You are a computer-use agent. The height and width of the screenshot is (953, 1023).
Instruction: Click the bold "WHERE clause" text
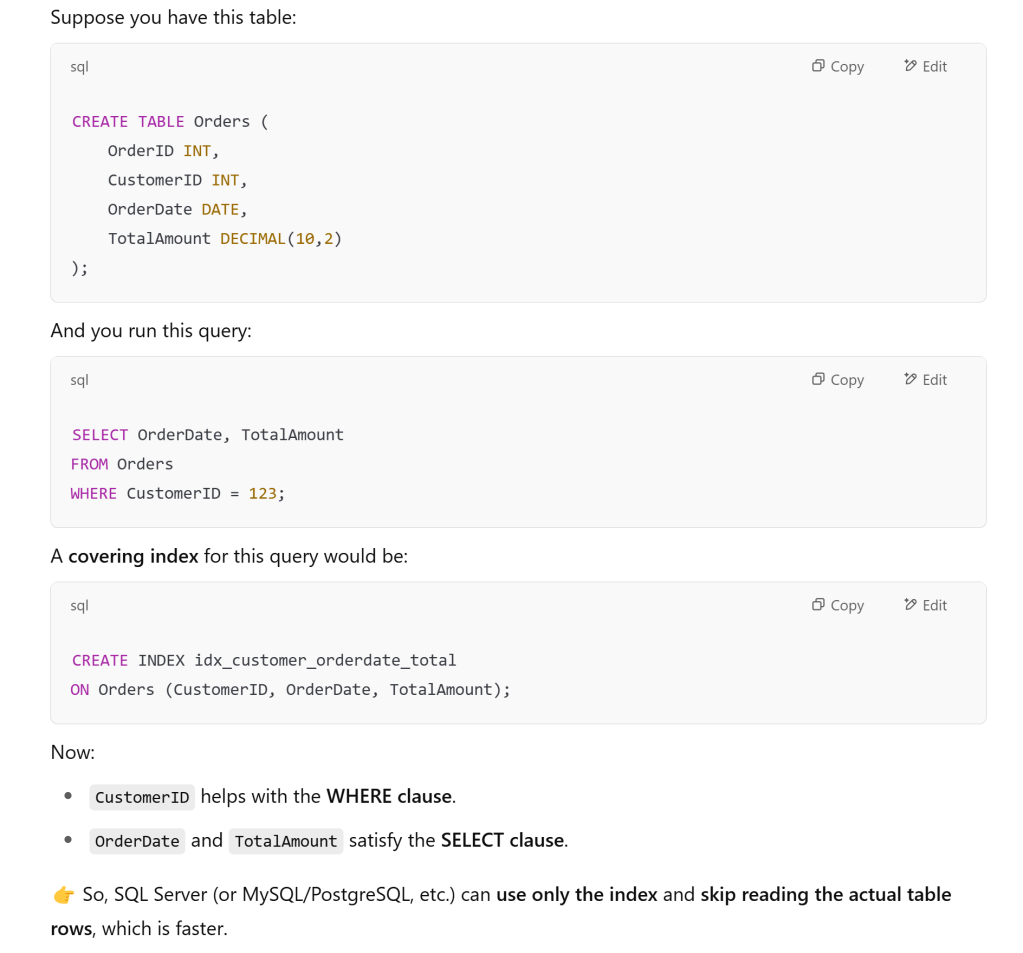pos(390,797)
